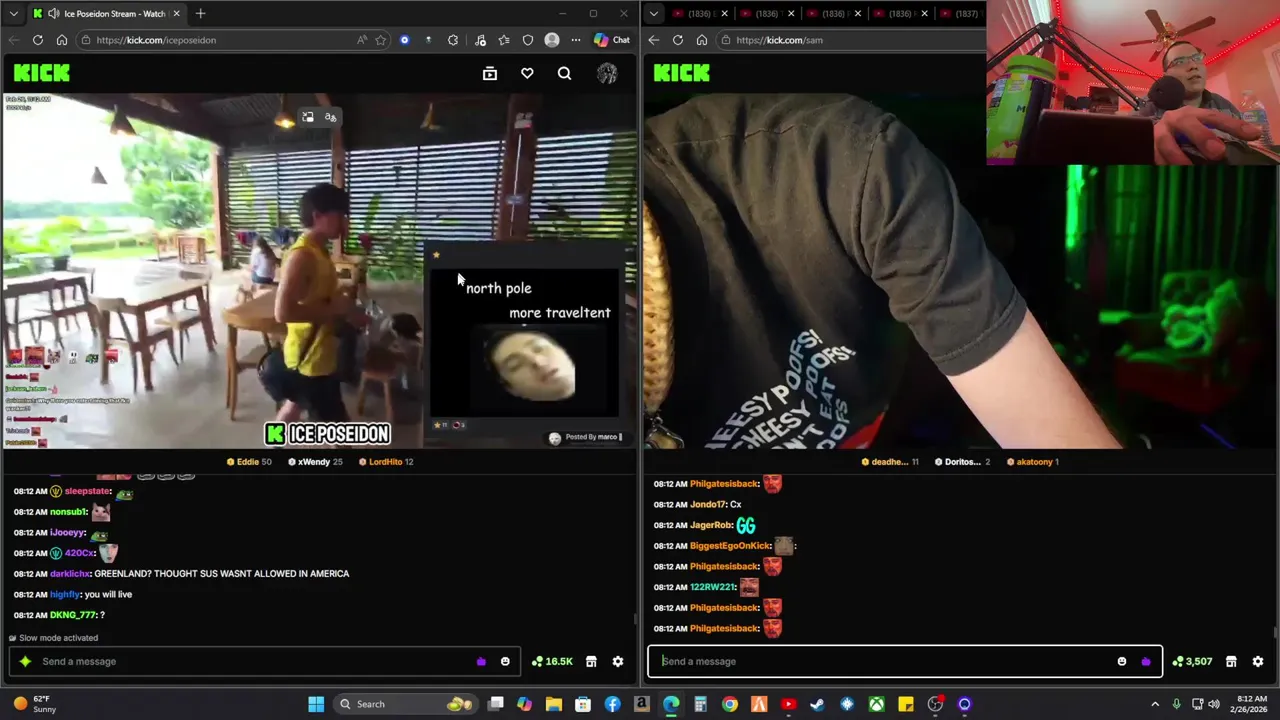The height and width of the screenshot is (720, 1280).
Task: Launch Steam from taskbar
Action: pyautogui.click(x=817, y=704)
